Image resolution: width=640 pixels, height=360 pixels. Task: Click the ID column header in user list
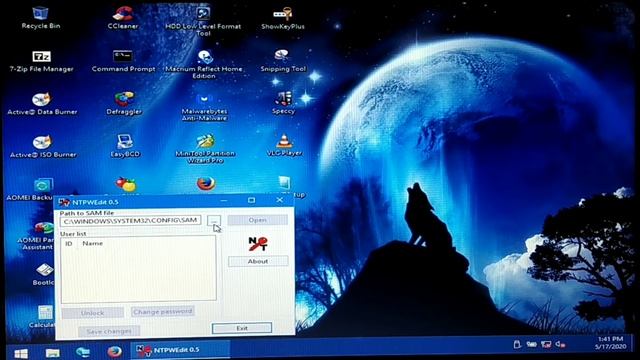coord(69,243)
